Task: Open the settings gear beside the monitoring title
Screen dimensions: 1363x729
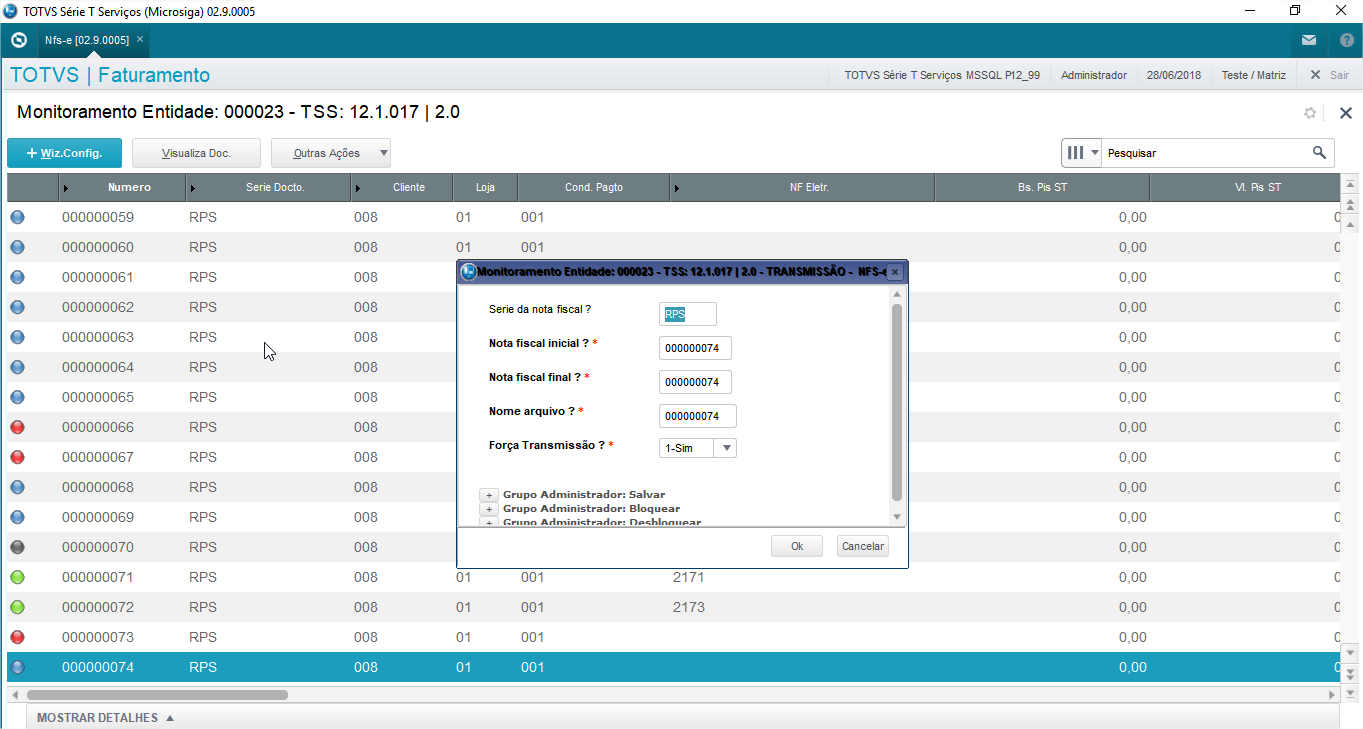Action: click(x=1310, y=113)
